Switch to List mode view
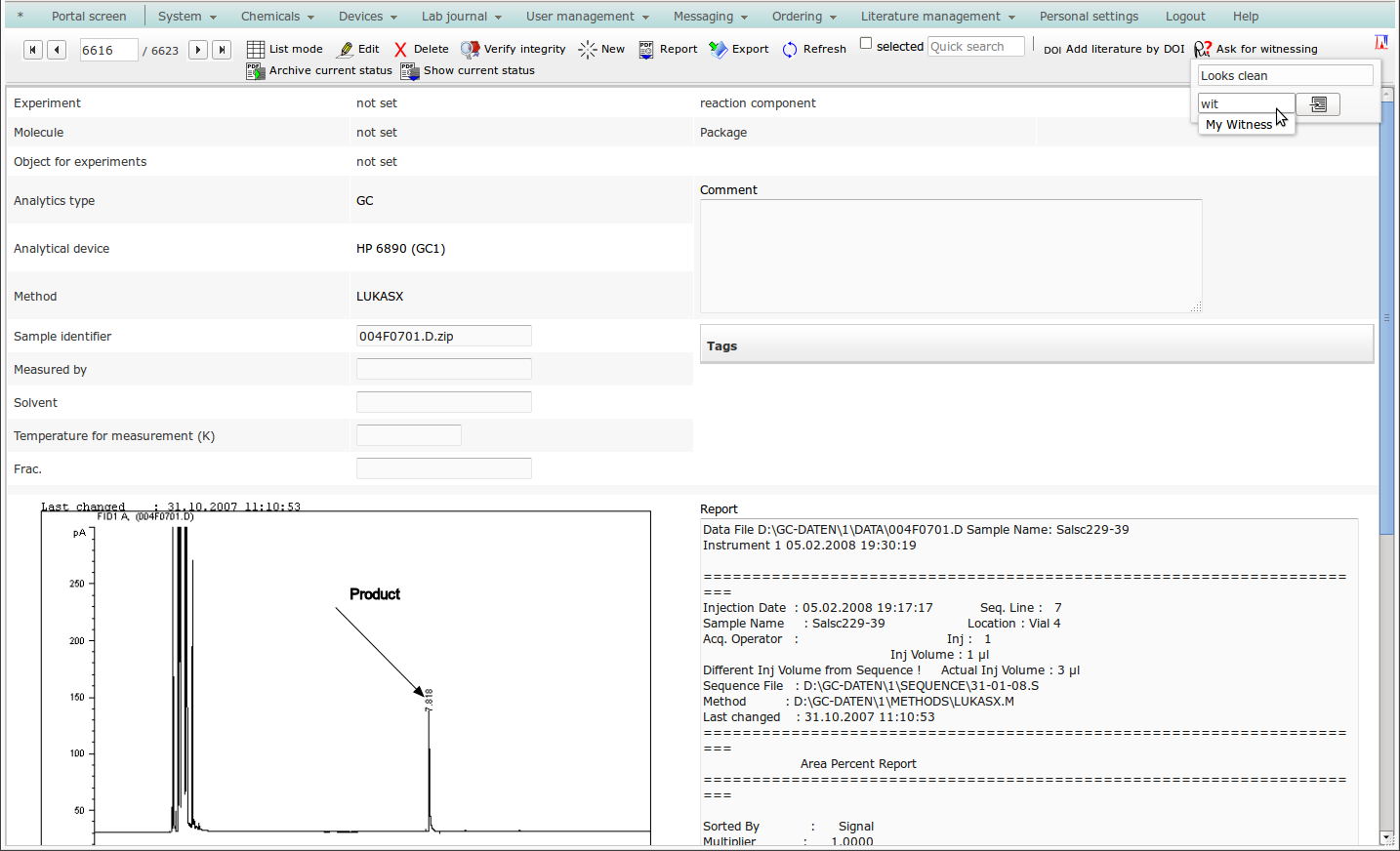Viewport: 1400px width, 851px height. tap(284, 49)
